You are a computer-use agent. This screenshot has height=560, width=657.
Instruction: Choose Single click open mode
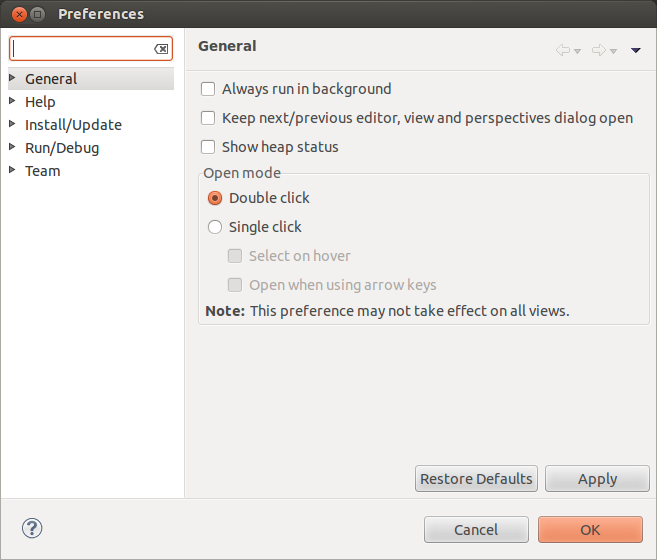215,227
